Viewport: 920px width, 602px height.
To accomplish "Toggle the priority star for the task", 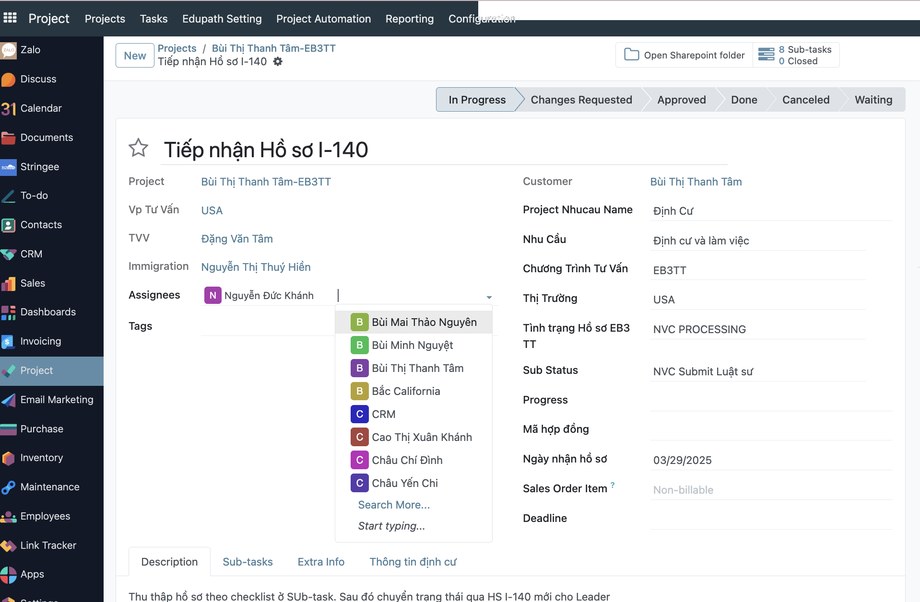I will click(x=138, y=148).
